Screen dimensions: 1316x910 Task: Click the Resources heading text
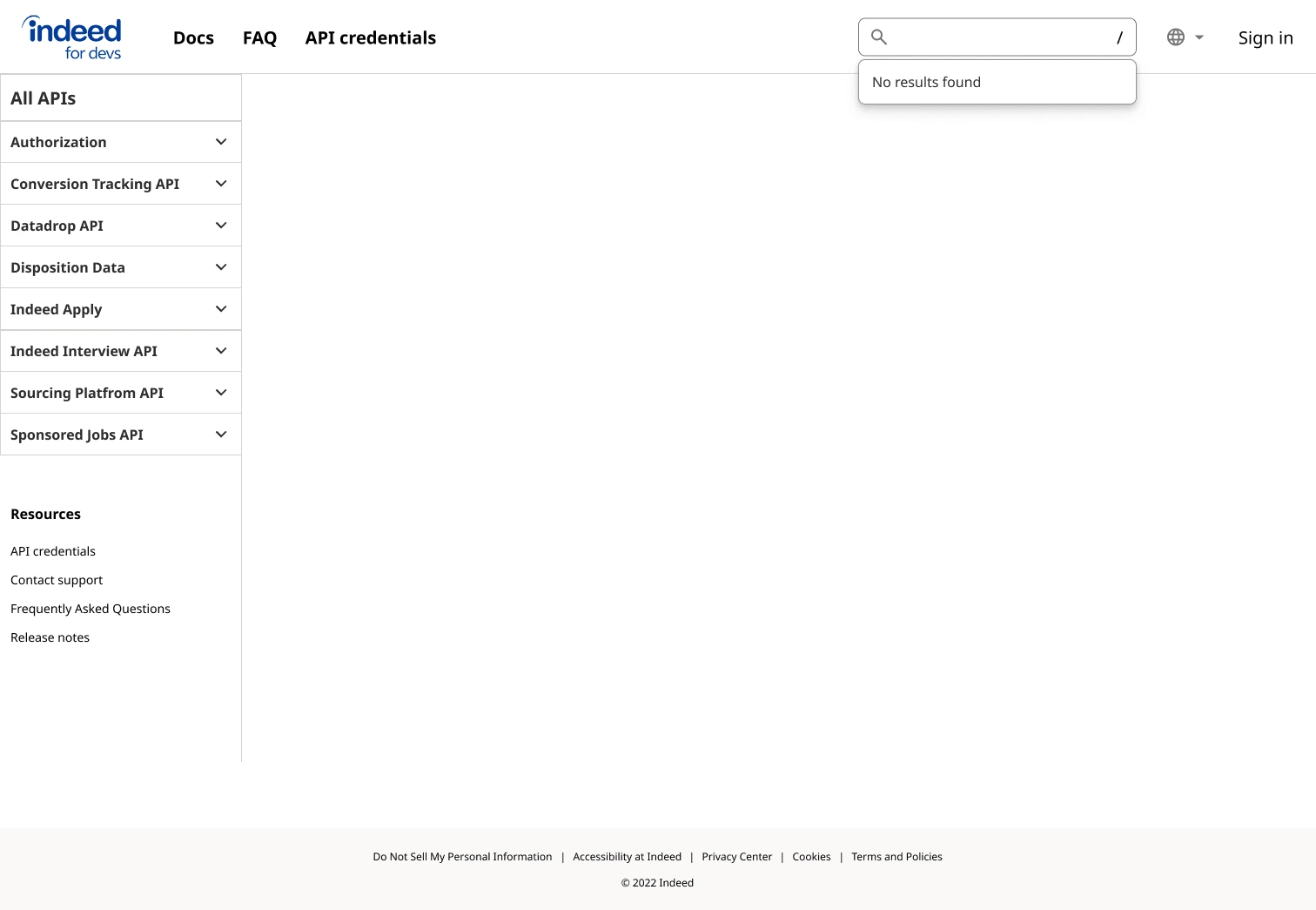[45, 514]
